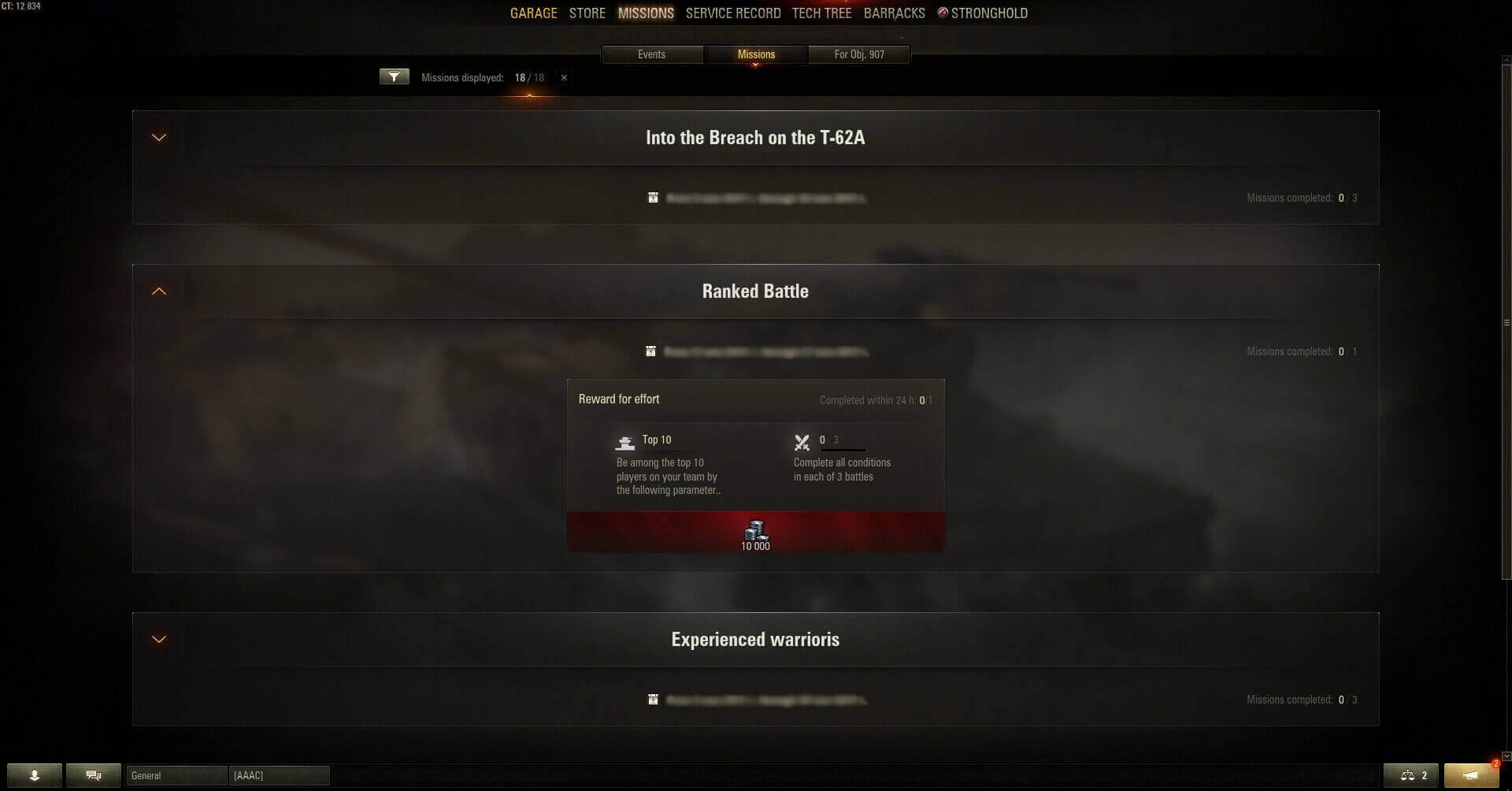1512x791 pixels.
Task: Open the chat channels icon
Action: pyautogui.click(x=94, y=775)
